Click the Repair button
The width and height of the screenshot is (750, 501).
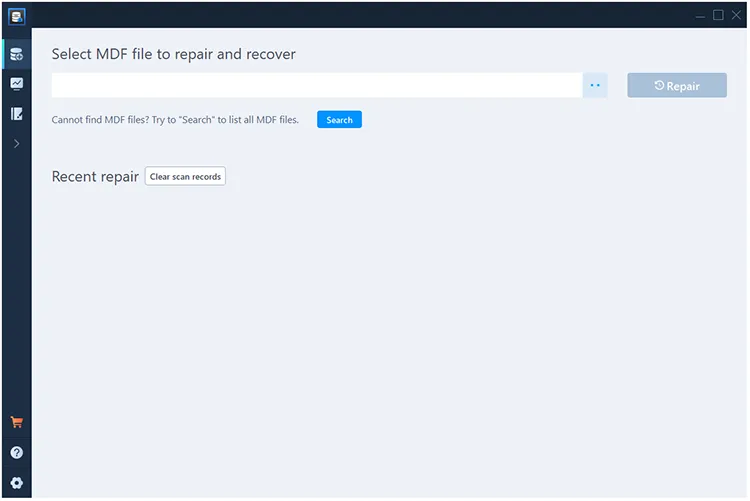677,85
